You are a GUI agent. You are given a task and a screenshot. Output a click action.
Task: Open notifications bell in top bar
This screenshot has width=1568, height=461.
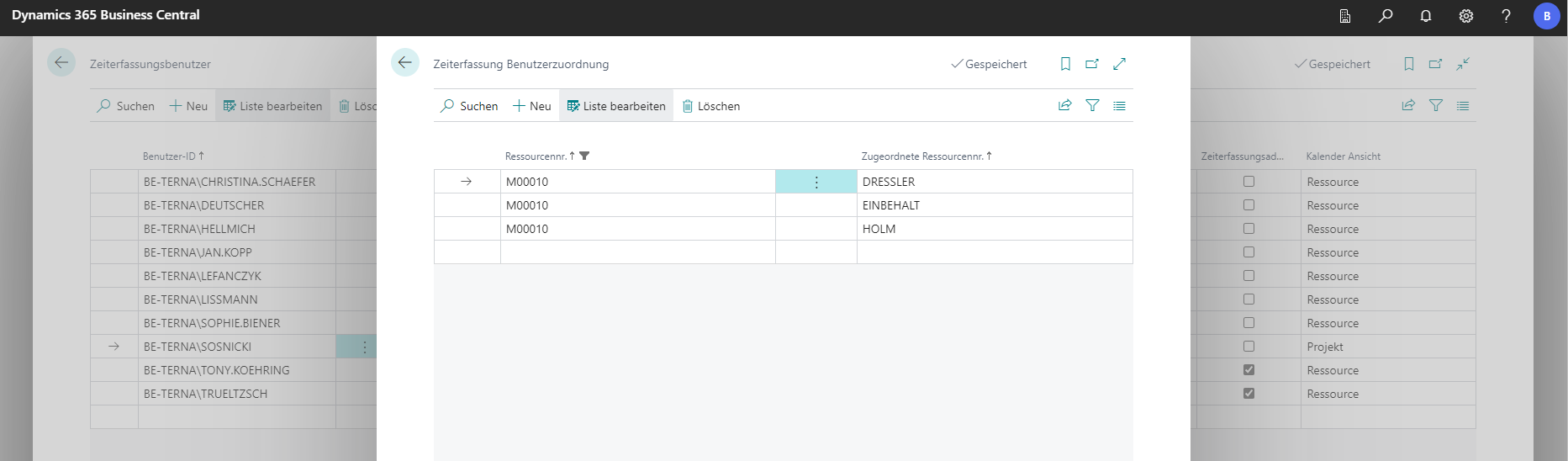point(1426,16)
